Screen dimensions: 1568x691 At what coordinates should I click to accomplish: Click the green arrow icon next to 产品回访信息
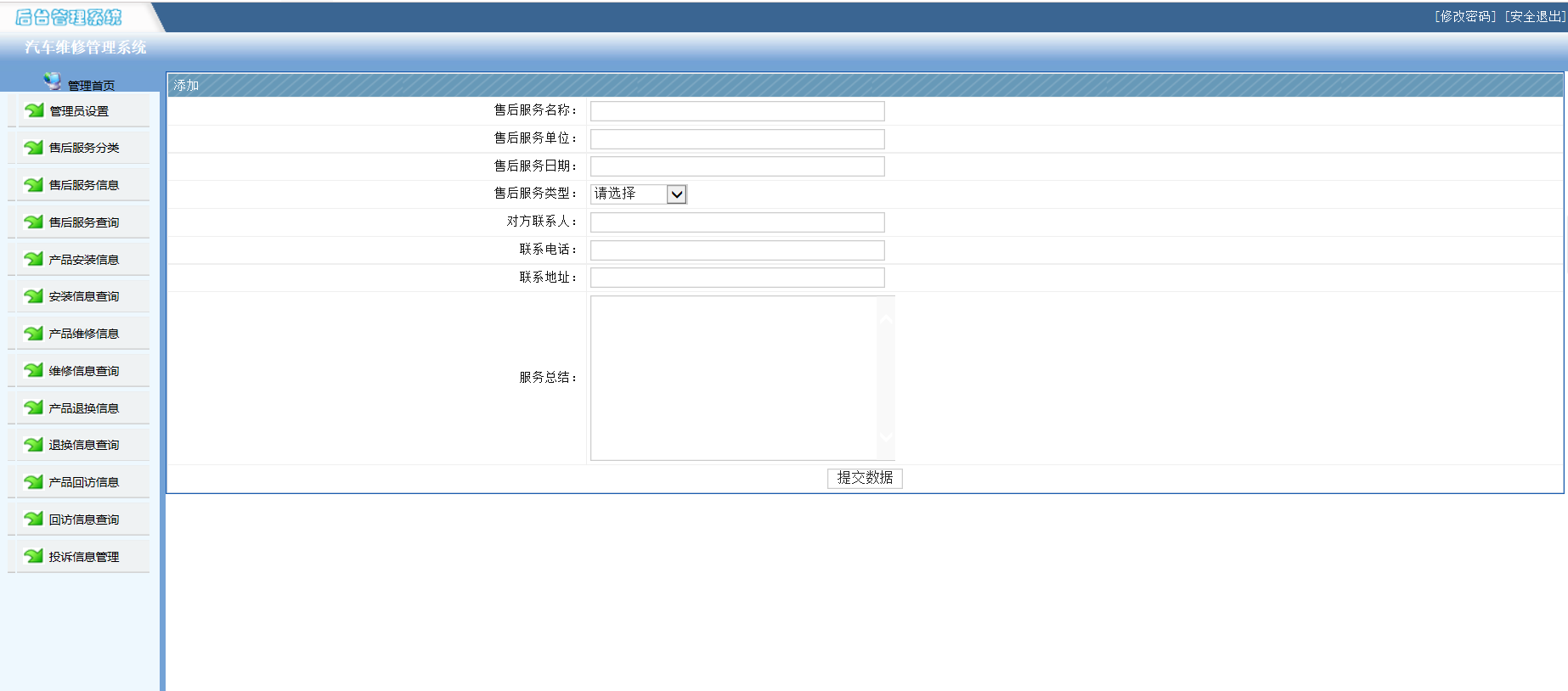[x=34, y=482]
